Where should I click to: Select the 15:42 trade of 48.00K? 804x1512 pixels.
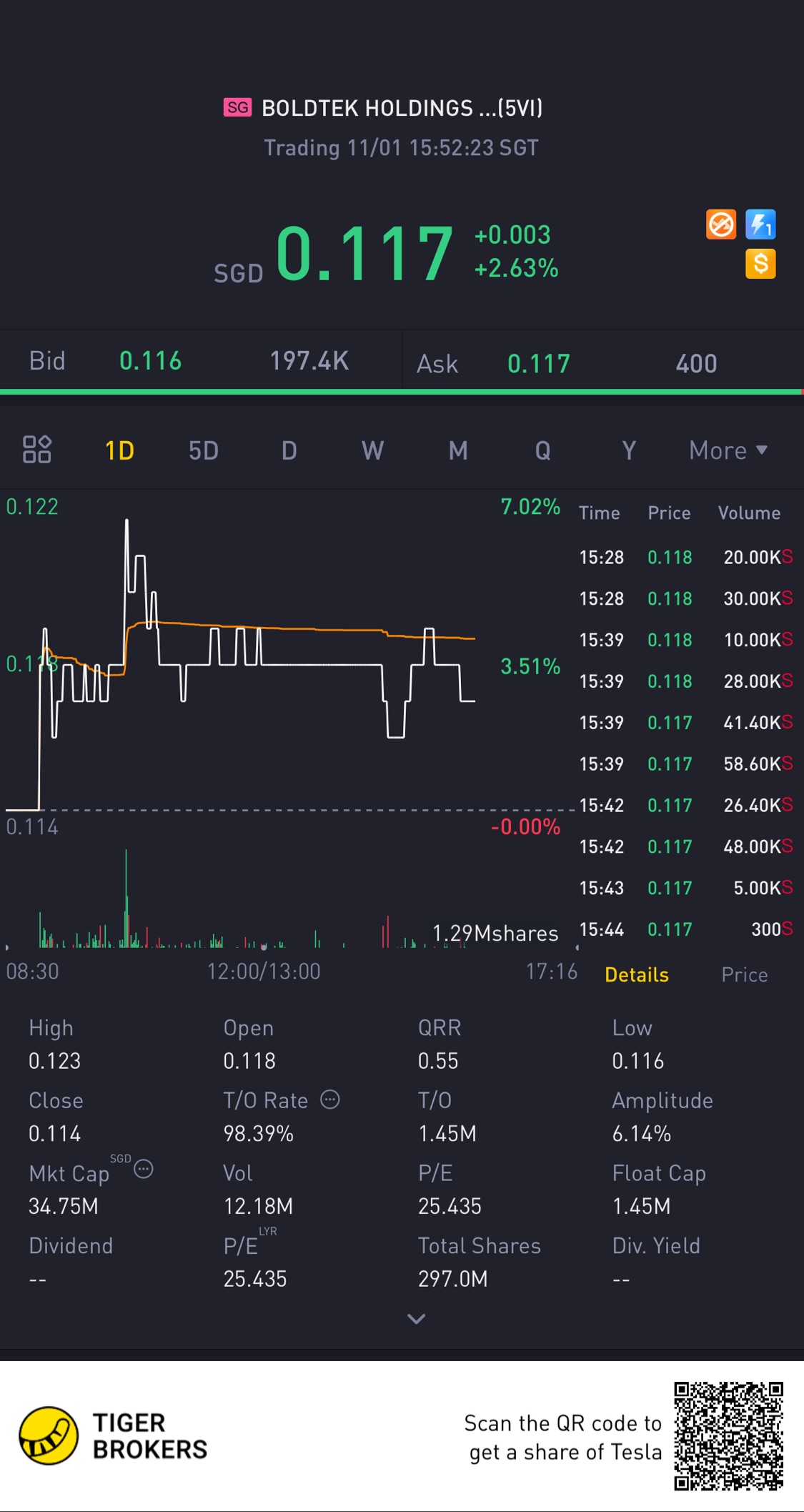coord(686,847)
